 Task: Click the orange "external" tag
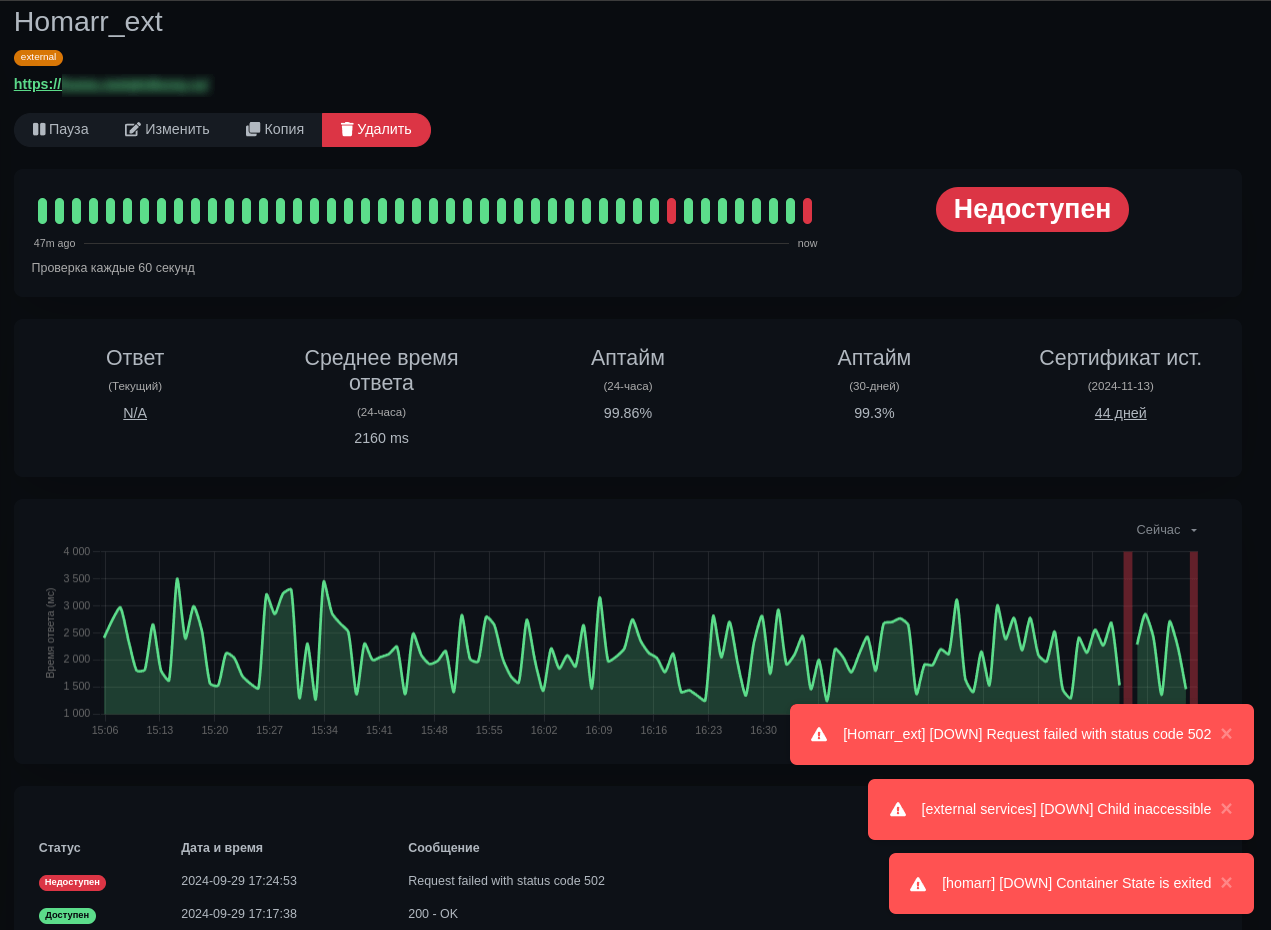tap(38, 58)
